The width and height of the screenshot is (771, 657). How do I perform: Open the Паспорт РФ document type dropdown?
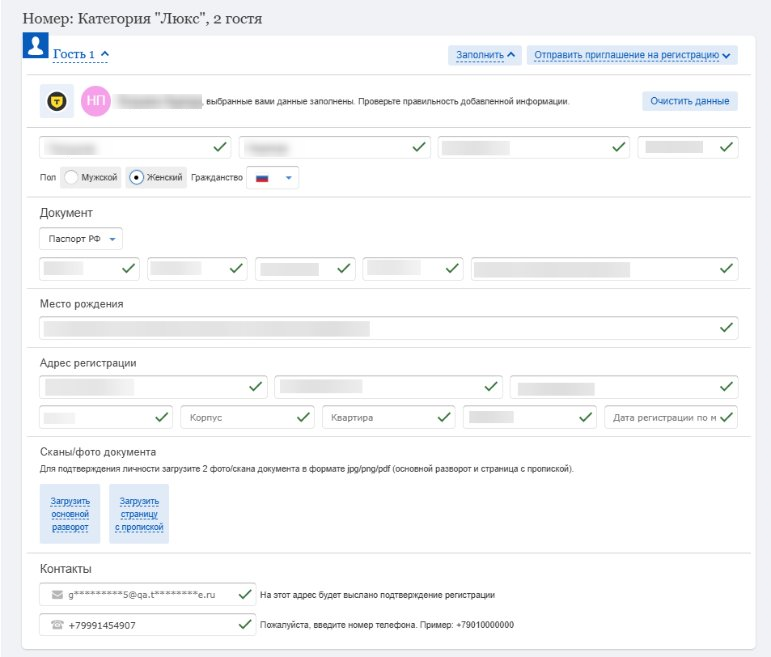click(82, 240)
